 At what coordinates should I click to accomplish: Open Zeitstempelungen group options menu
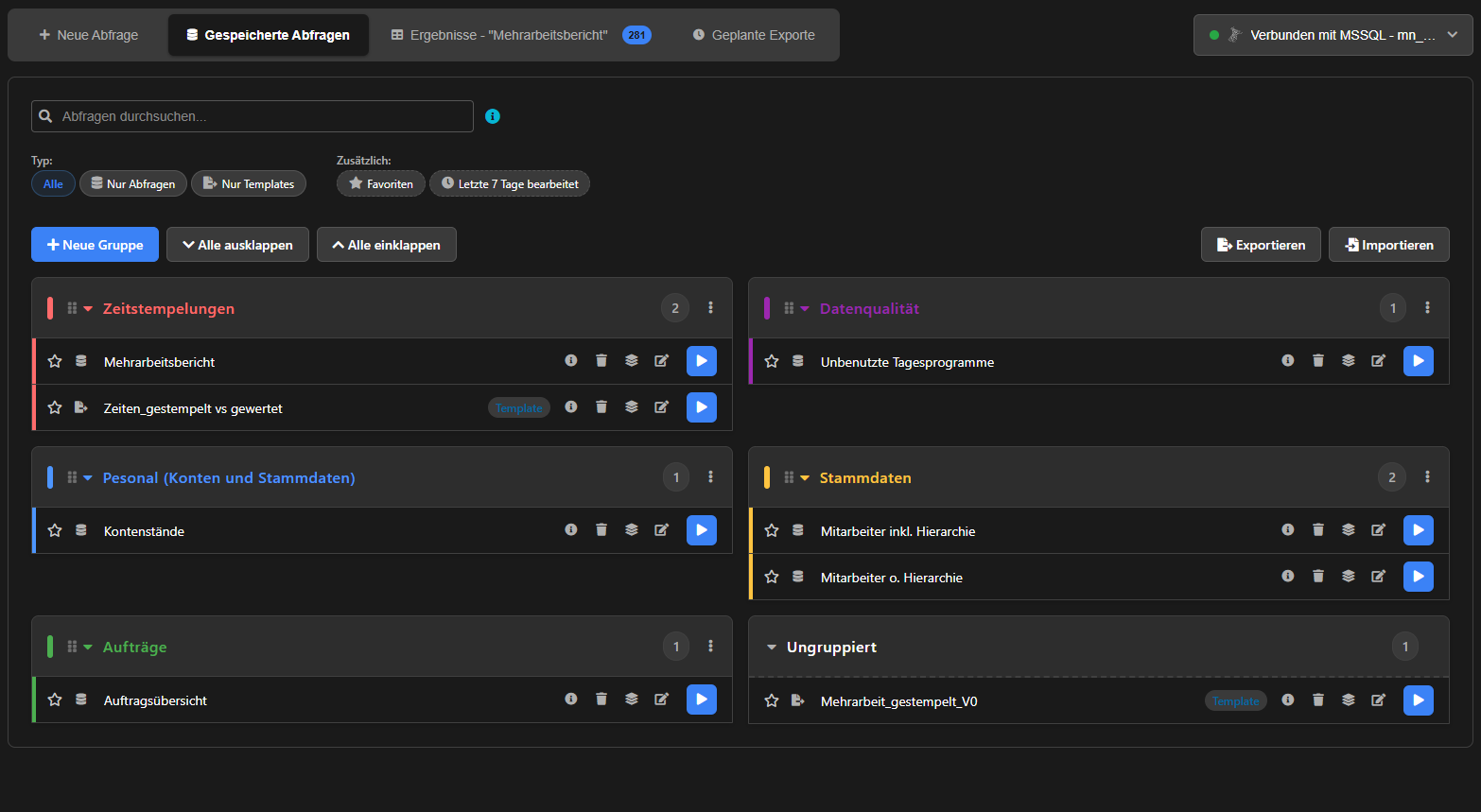coord(711,308)
